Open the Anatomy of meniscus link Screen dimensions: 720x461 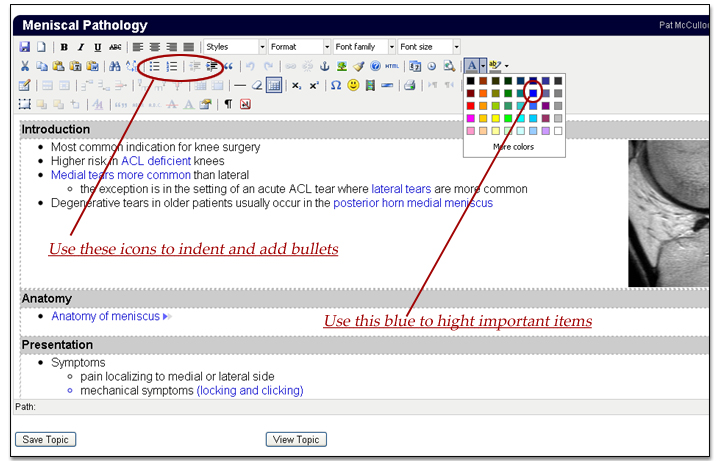pos(106,316)
